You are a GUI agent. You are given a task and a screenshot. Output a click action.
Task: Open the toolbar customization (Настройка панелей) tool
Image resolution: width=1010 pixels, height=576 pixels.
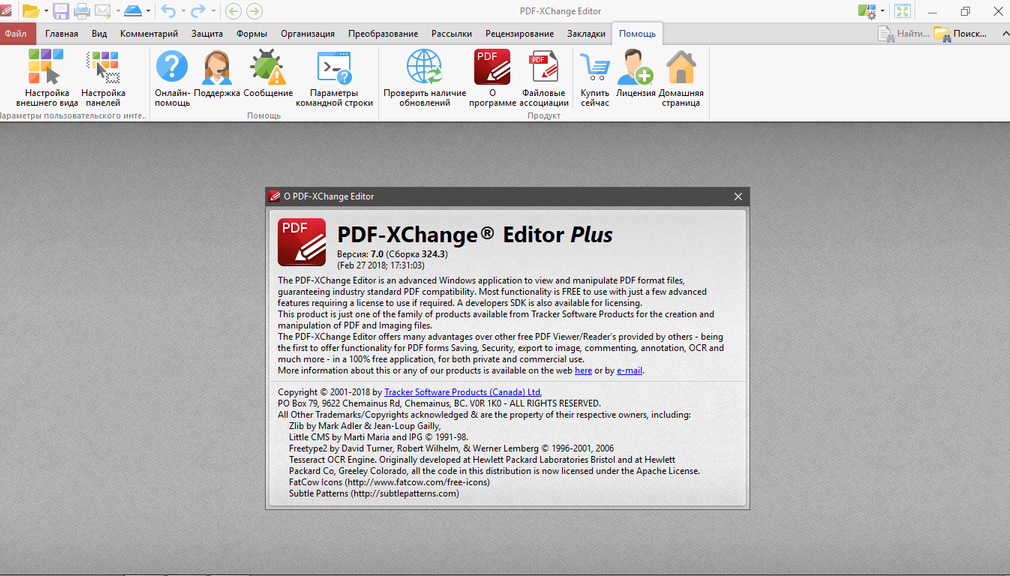103,78
